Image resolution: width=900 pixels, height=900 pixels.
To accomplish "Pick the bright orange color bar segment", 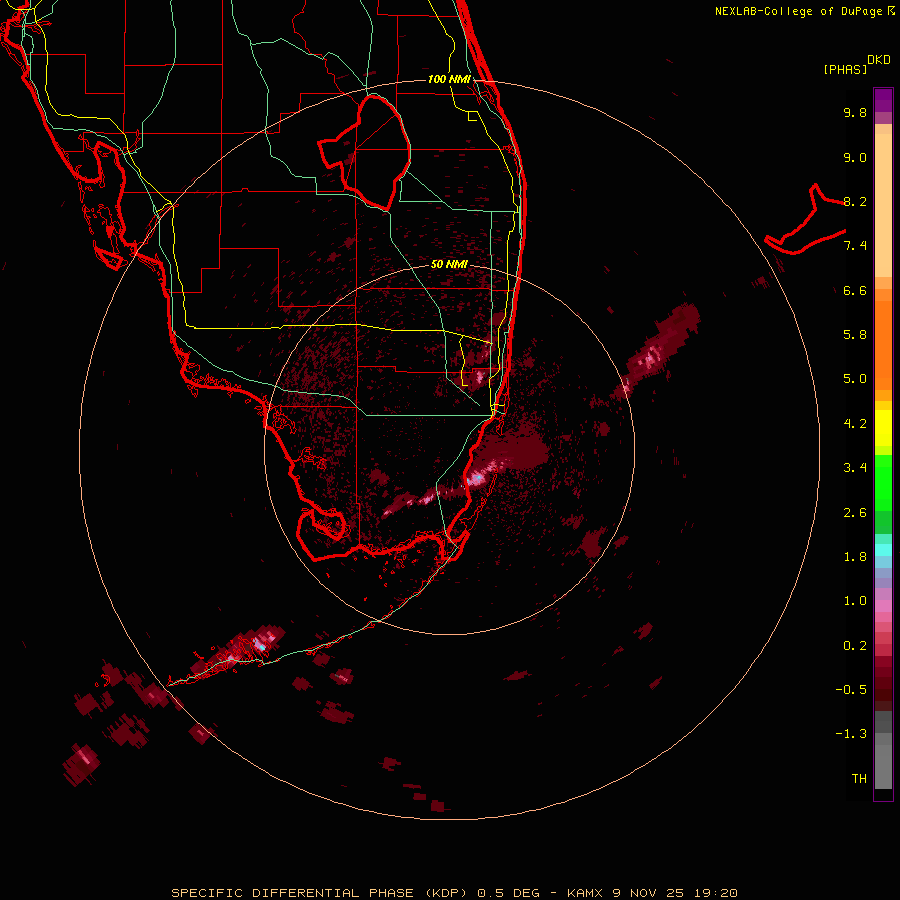I will click(883, 346).
